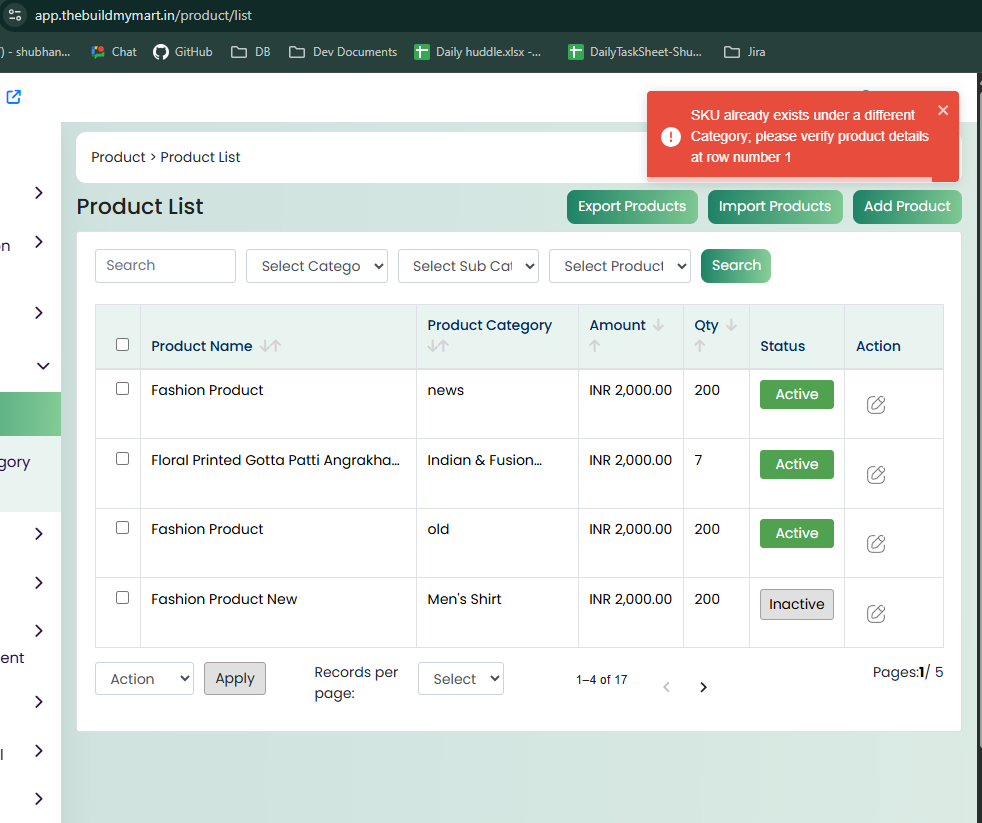The width and height of the screenshot is (982, 823).
Task: Go to previous page of products
Action: click(666, 687)
